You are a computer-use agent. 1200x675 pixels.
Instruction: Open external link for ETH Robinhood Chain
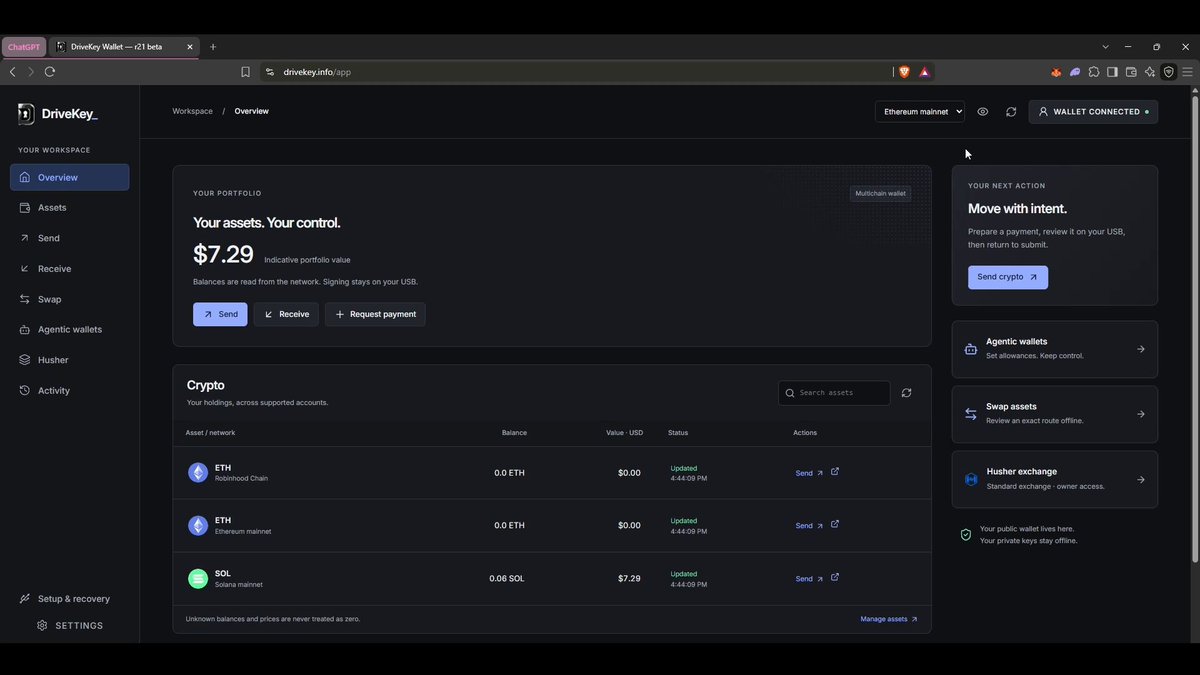click(x=835, y=472)
